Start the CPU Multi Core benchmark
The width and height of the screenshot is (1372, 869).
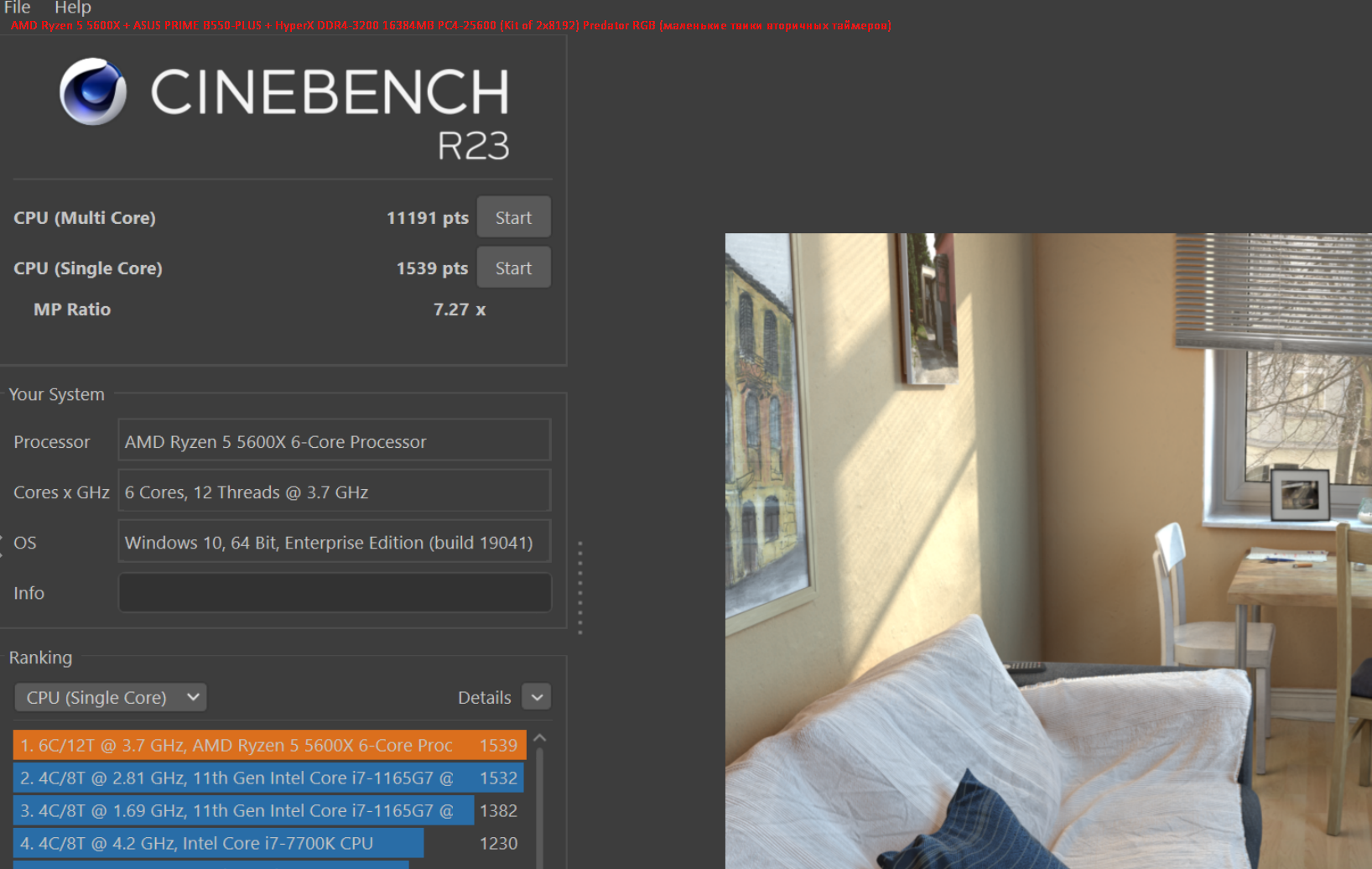pos(513,217)
